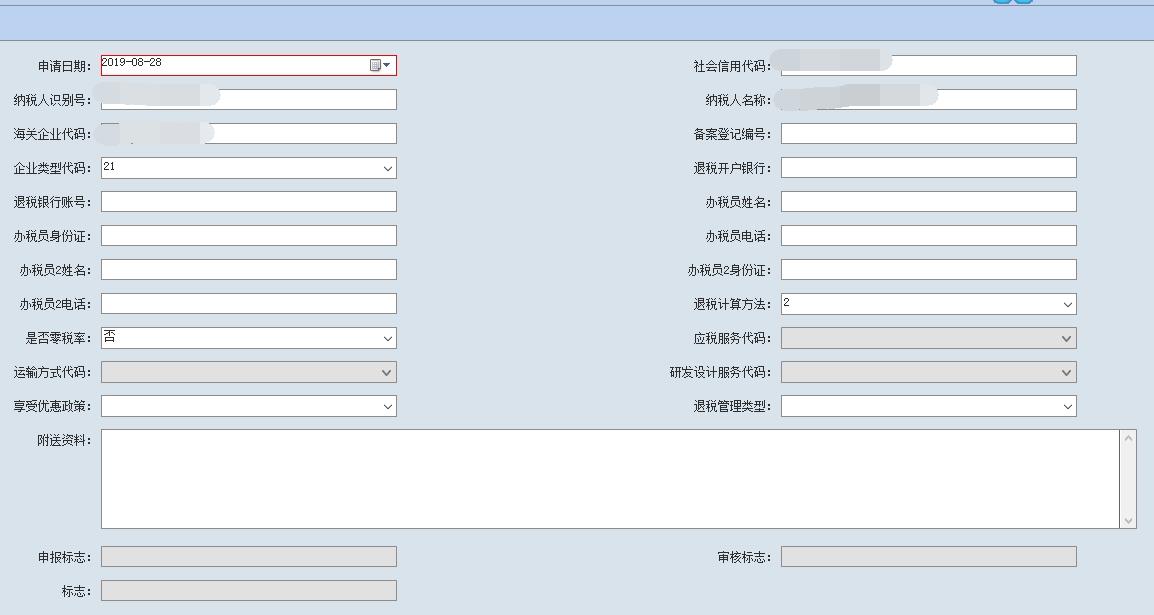Open the 研发设计服务代码 dropdown
The width and height of the screenshot is (1154, 615).
tap(1066, 372)
